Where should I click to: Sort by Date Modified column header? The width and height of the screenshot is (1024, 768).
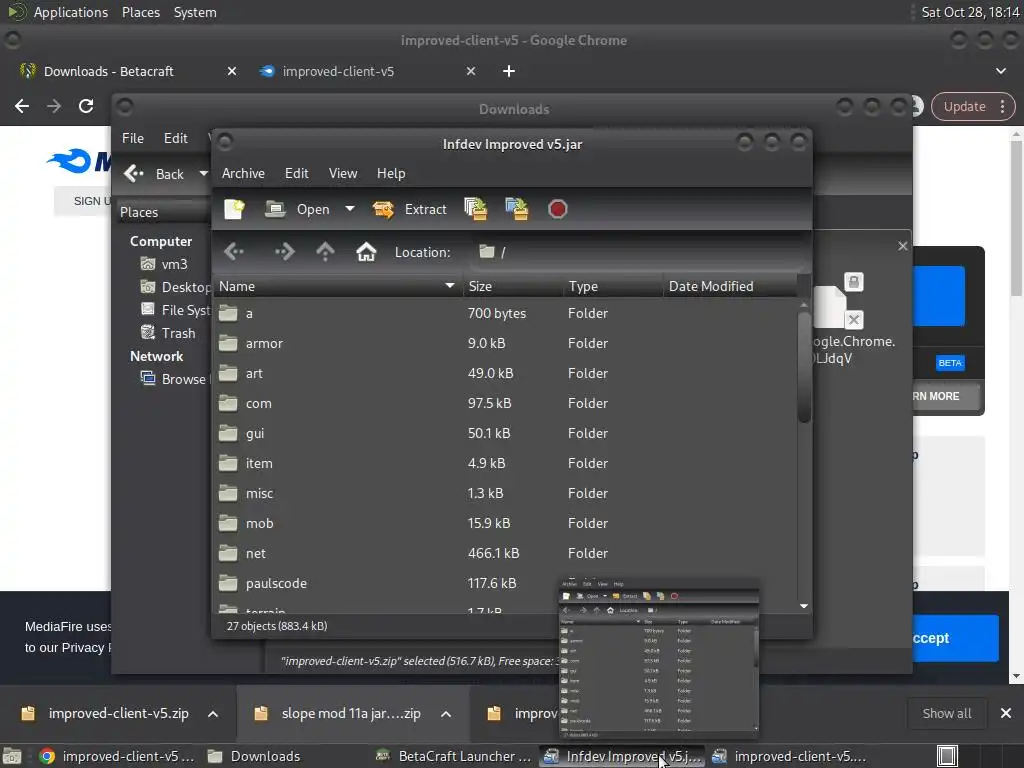coord(730,286)
